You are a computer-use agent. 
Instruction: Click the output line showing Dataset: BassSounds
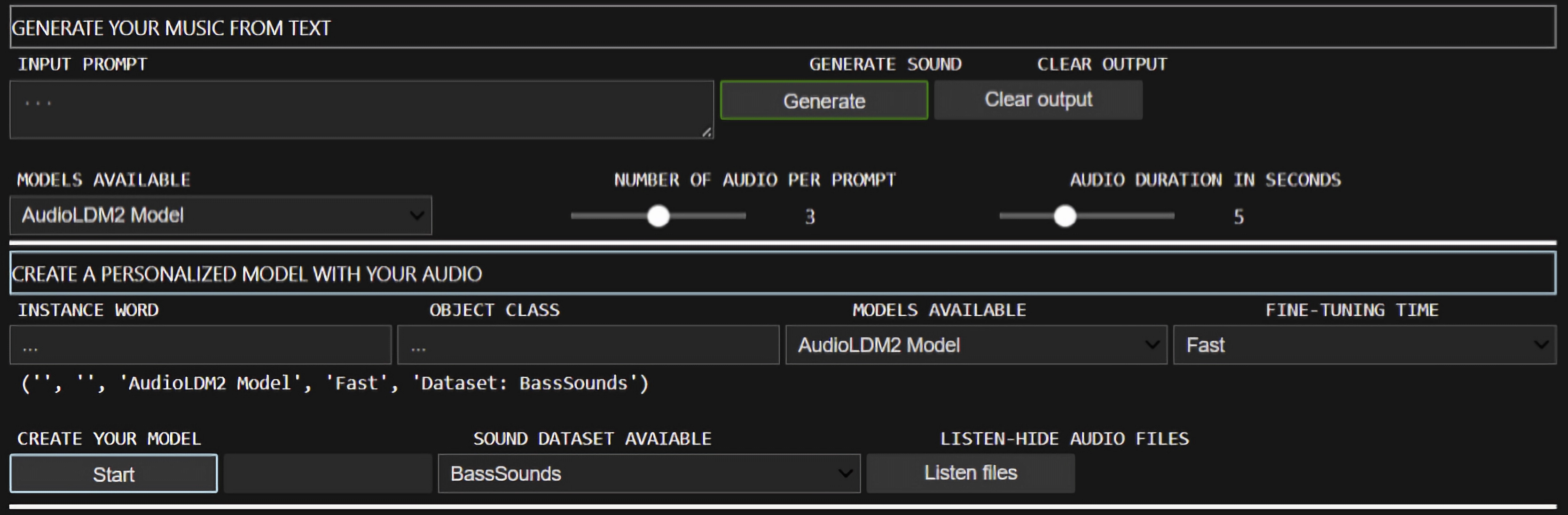point(335,383)
